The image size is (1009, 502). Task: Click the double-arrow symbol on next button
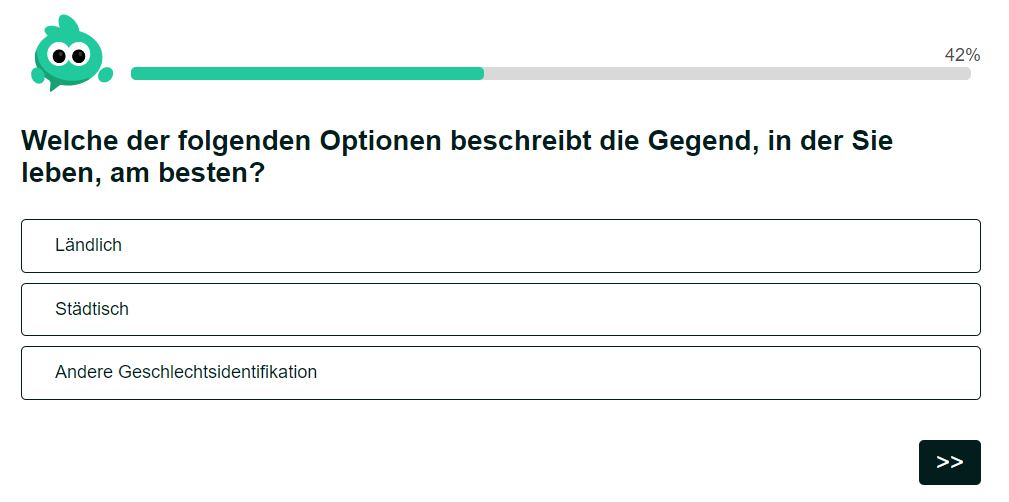coord(949,462)
